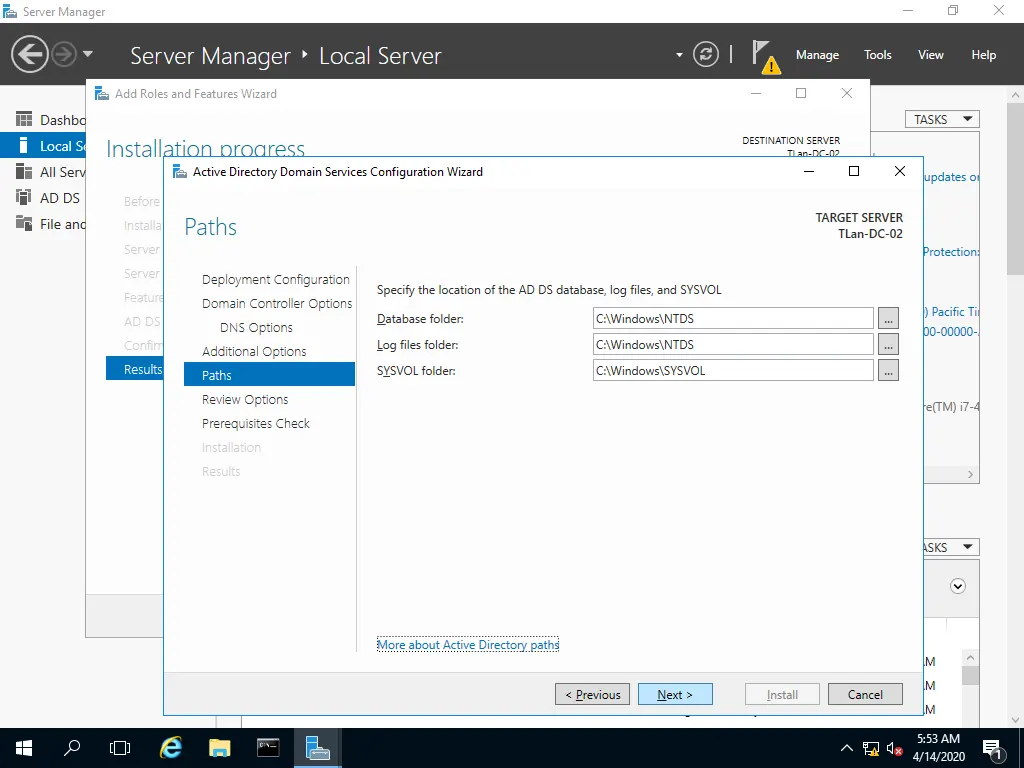
Task: Open Command Prompt from the taskbar
Action: click(x=268, y=748)
